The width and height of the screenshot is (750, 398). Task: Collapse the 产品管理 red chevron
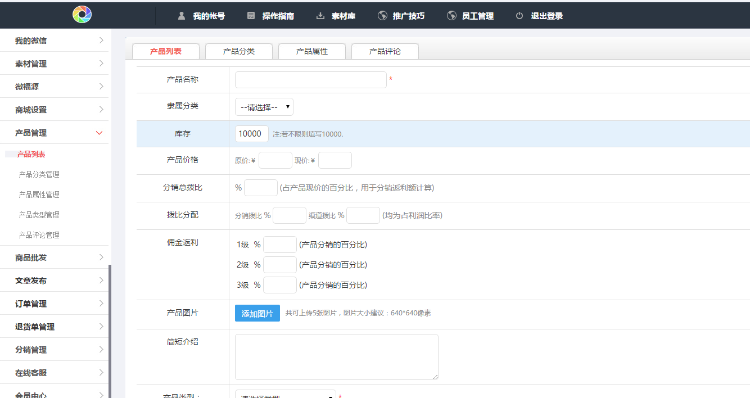(99, 133)
